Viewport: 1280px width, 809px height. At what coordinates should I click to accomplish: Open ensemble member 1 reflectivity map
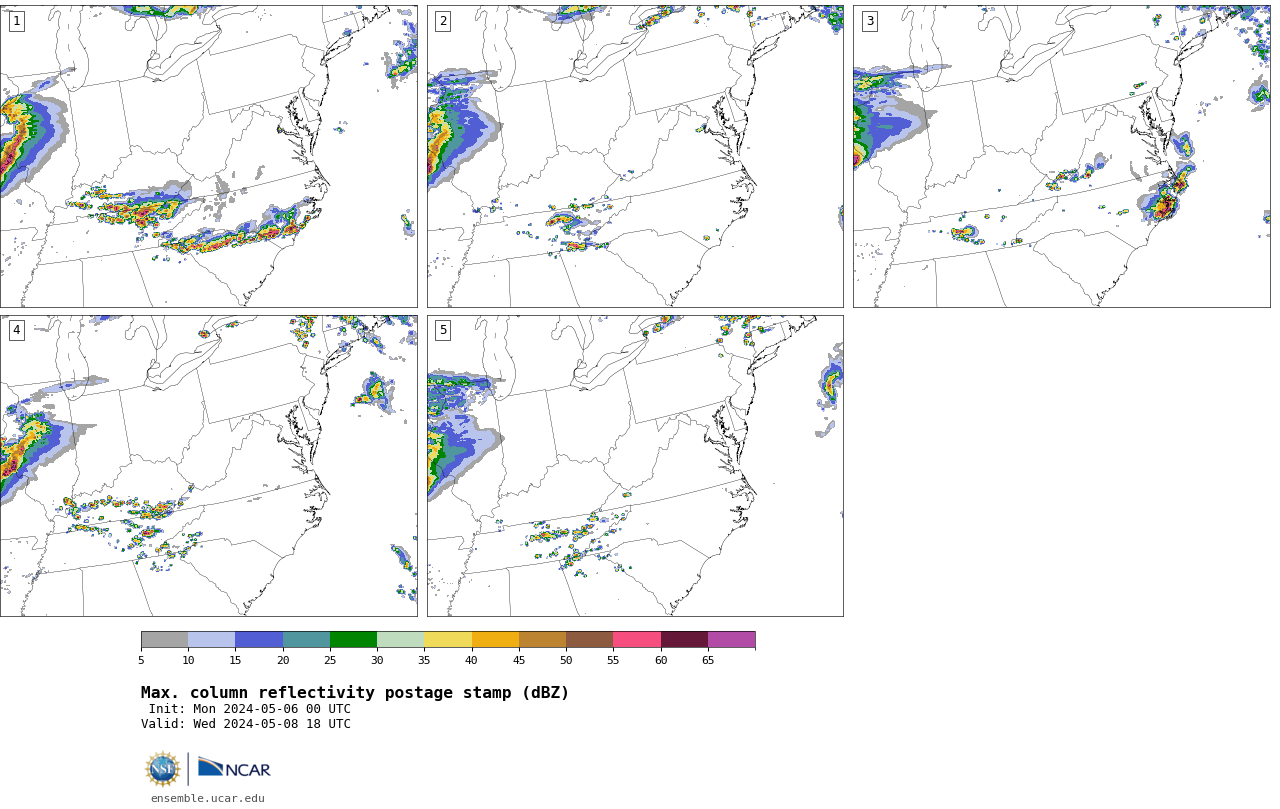click(208, 156)
